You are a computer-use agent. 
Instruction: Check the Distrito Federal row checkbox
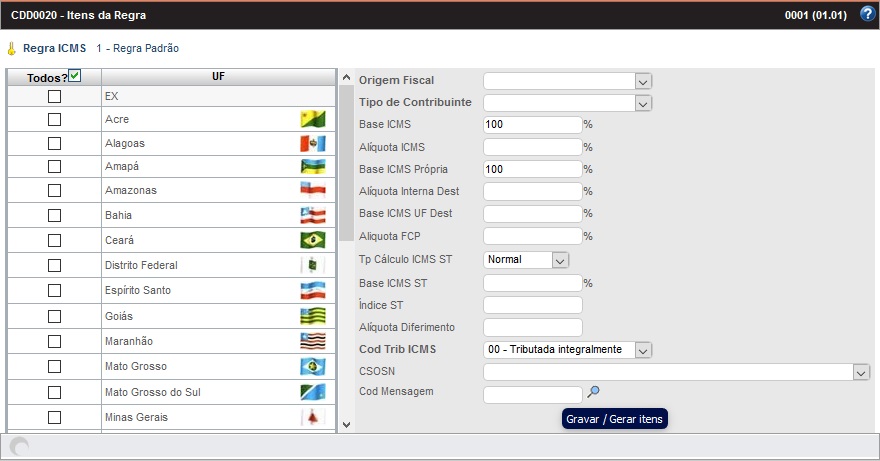coord(54,265)
